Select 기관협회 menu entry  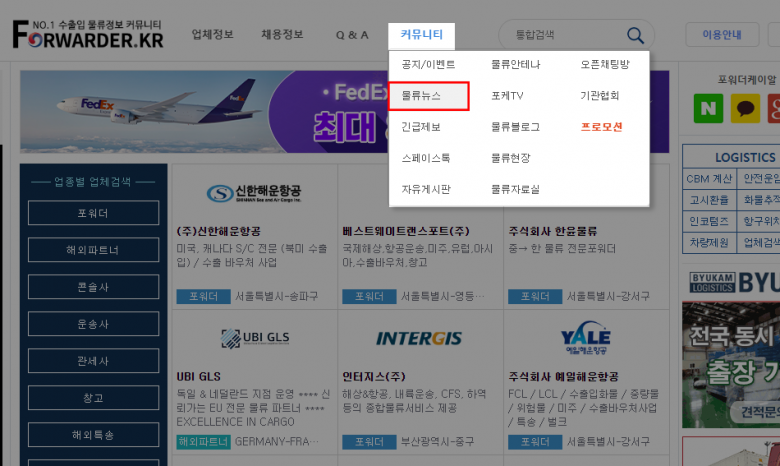(600, 95)
